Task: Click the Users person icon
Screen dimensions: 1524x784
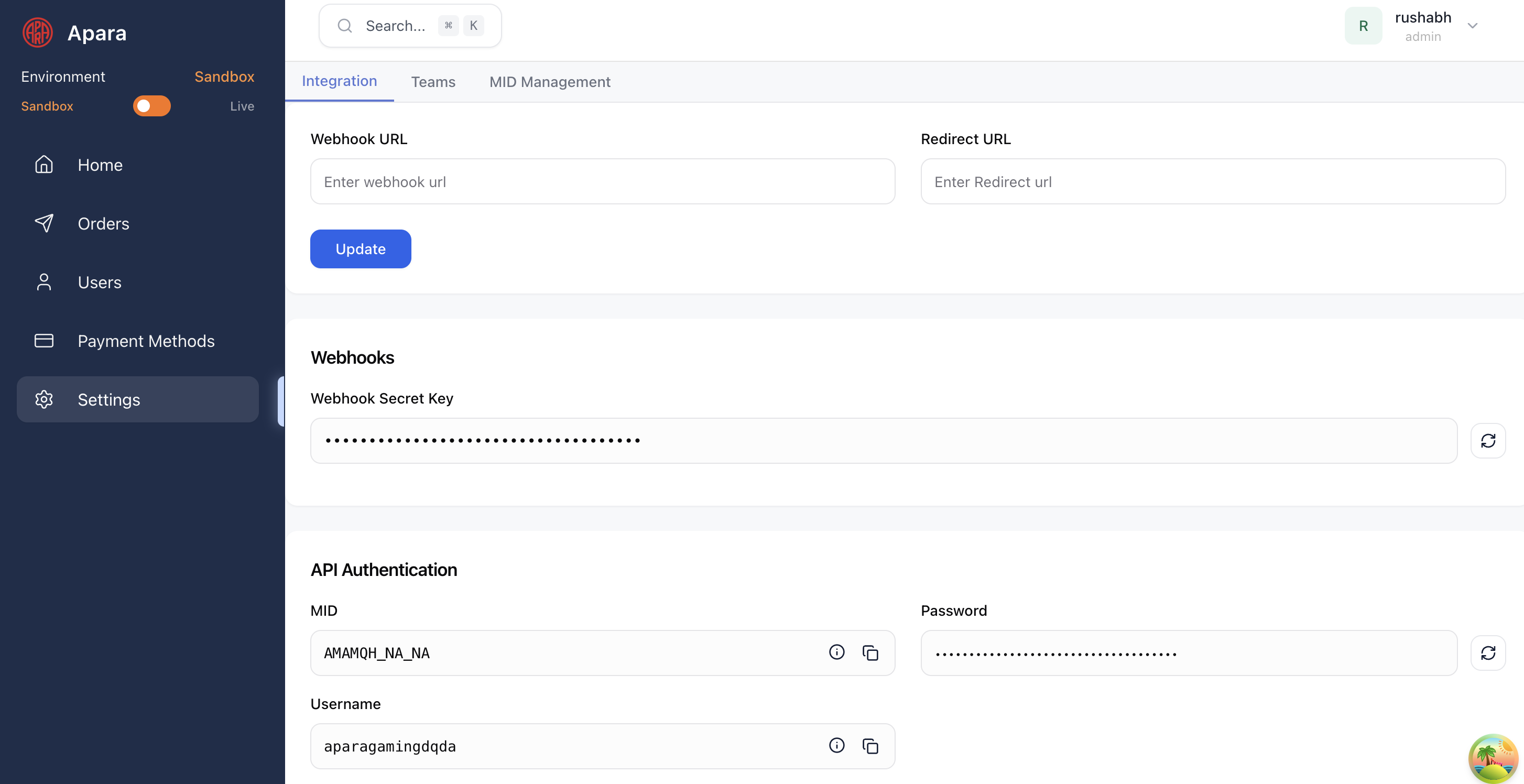Action: 44,282
